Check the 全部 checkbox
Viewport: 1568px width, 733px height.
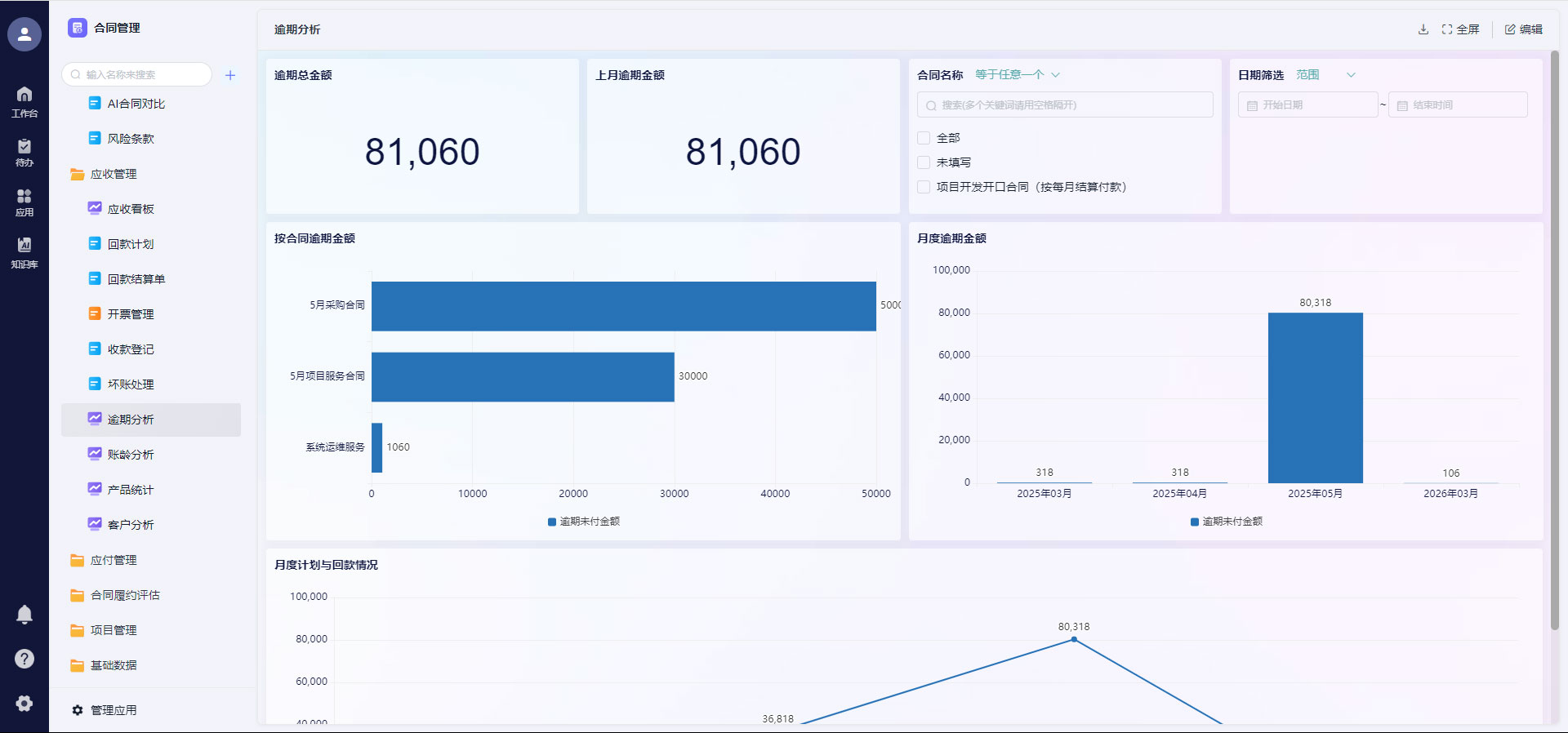pos(924,138)
